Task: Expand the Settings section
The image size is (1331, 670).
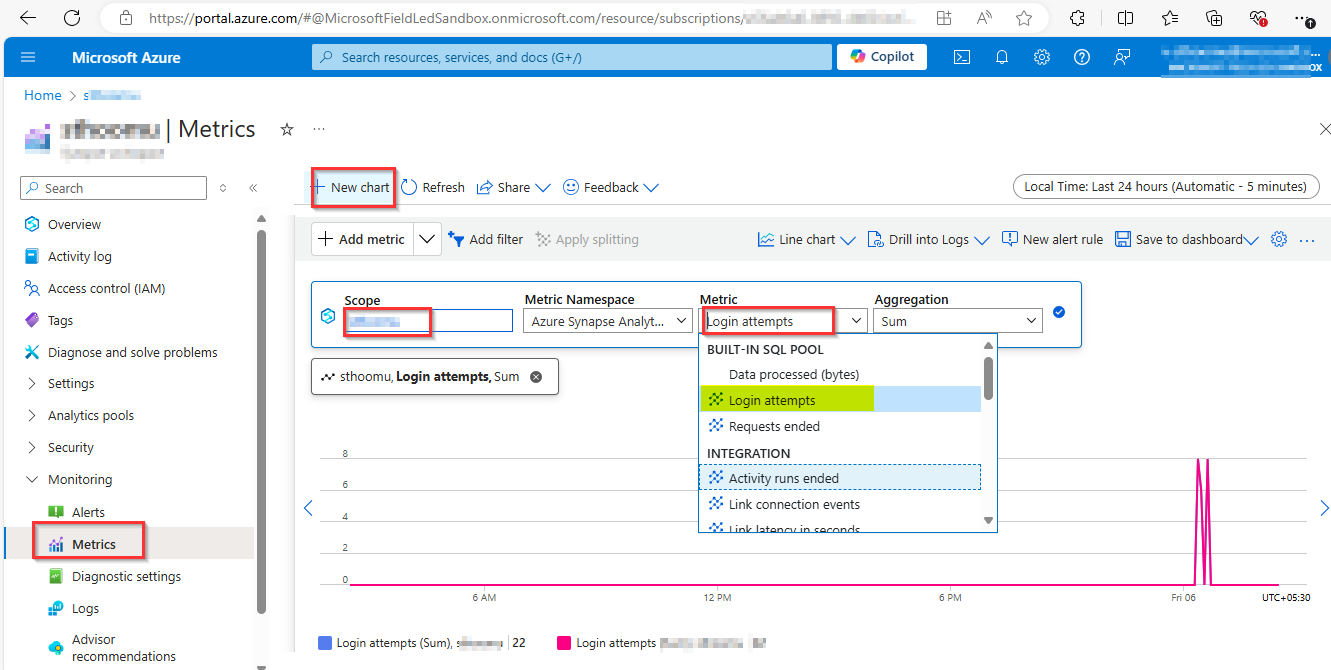Action: (71, 383)
